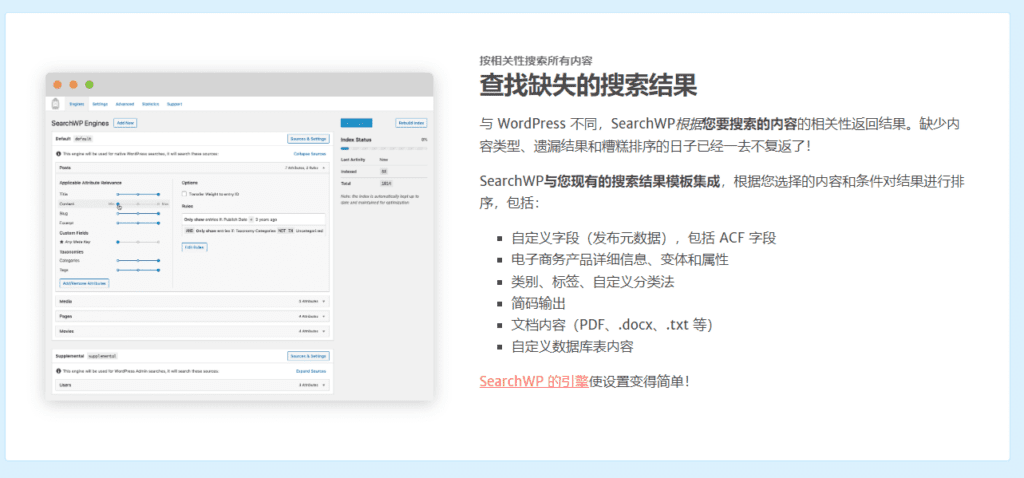
Task: Click the bullet '文档内容（PDF、.docx、.txt 等）'
Action: [612, 325]
